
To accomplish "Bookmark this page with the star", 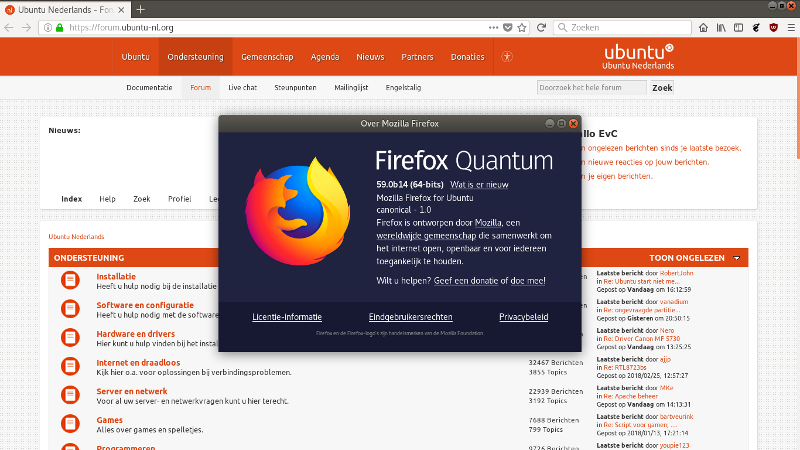I will click(522, 28).
